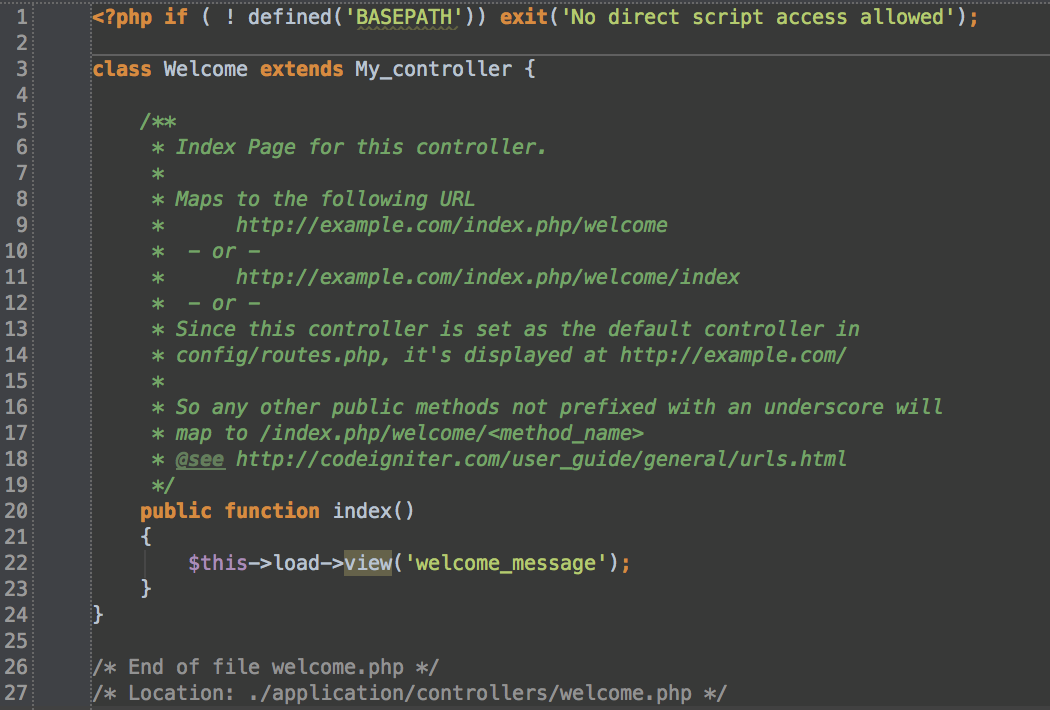Click the class name Welcome

click(x=206, y=69)
